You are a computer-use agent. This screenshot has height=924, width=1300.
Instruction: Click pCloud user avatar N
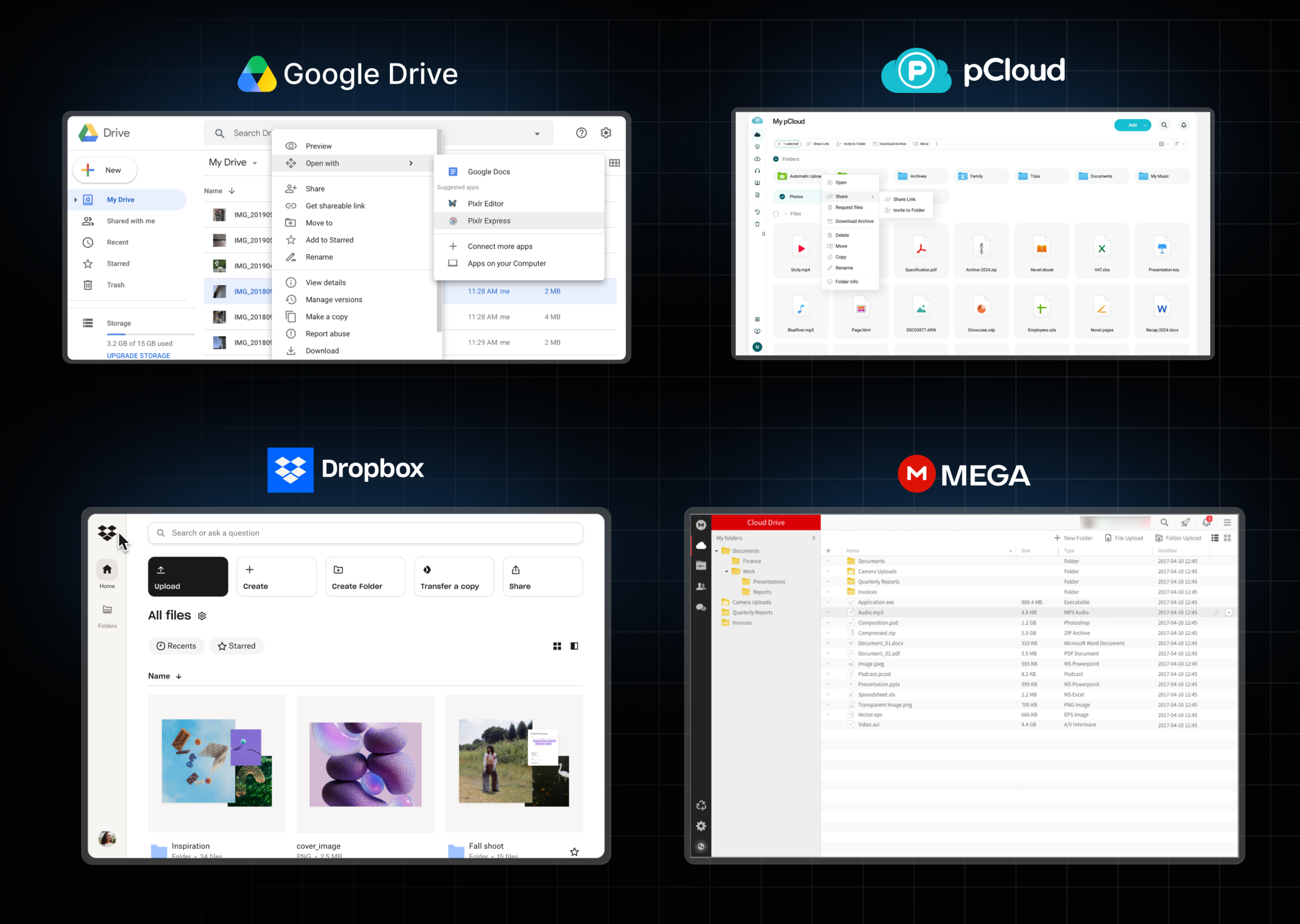coord(757,347)
